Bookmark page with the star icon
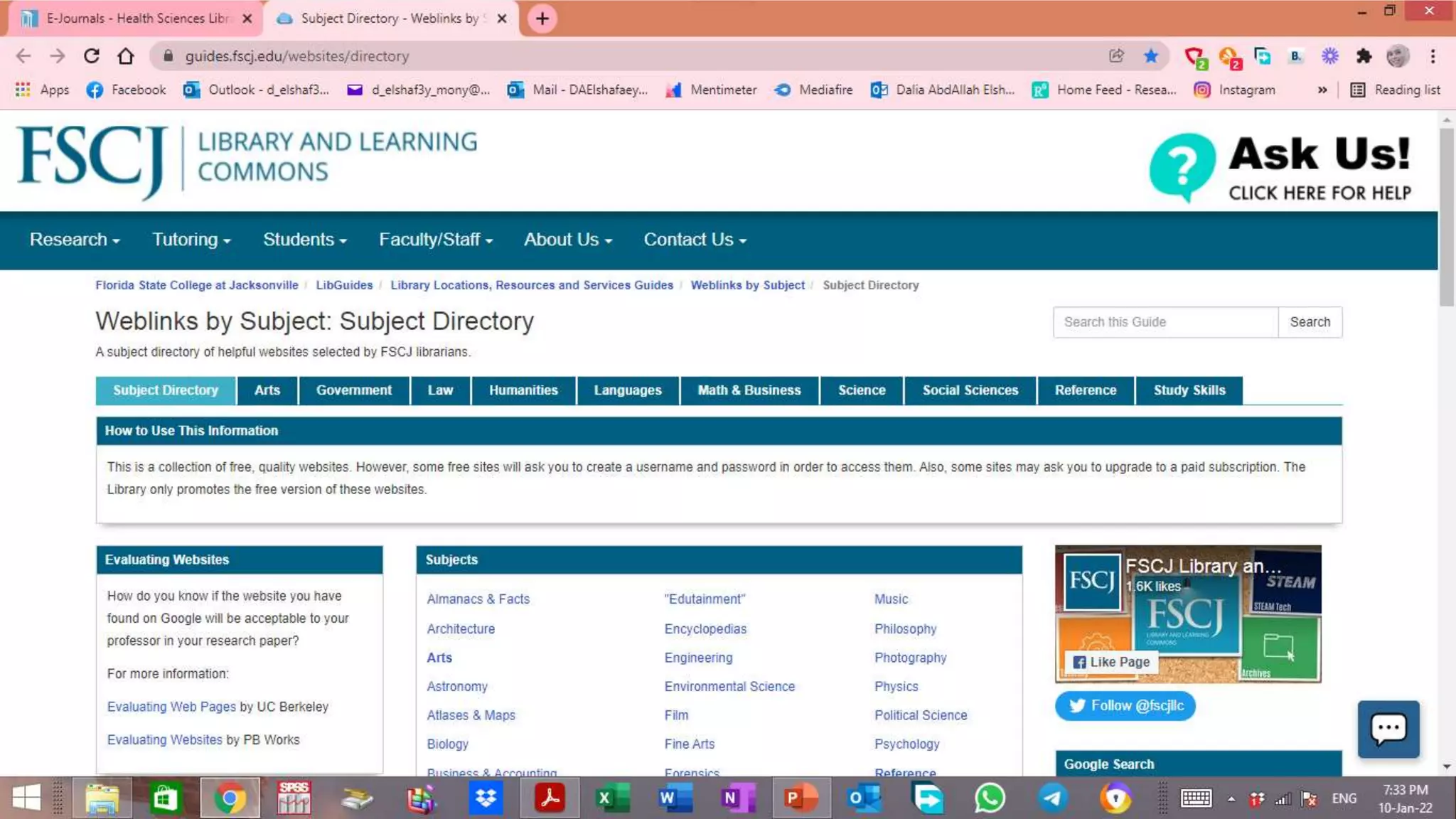 click(1150, 56)
